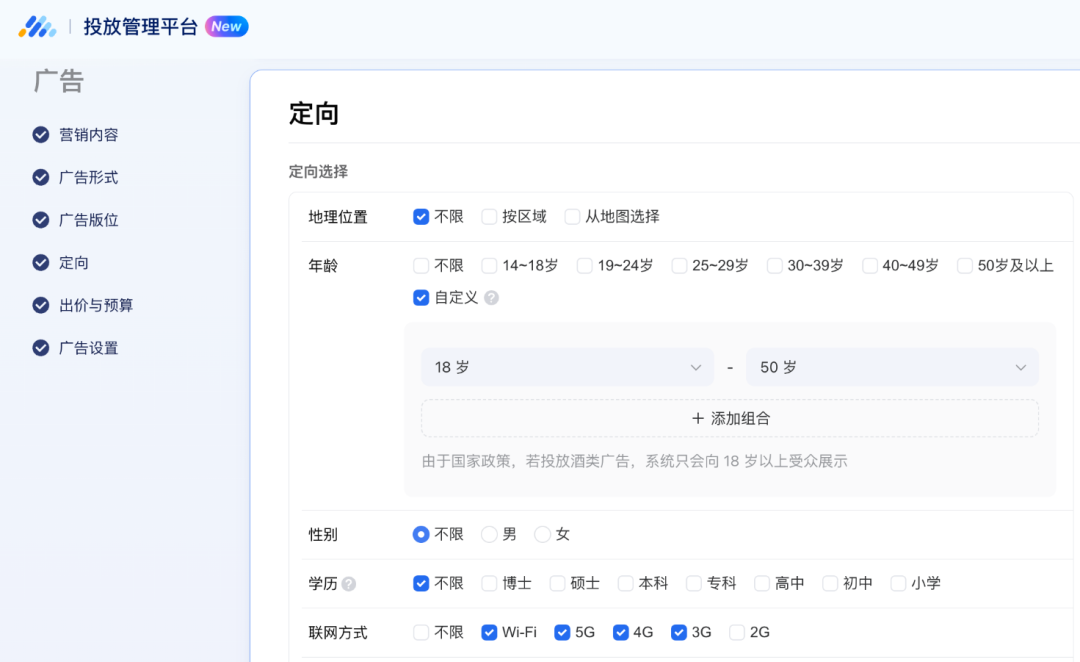
Task: Select age range 30~39岁
Action: point(775,266)
